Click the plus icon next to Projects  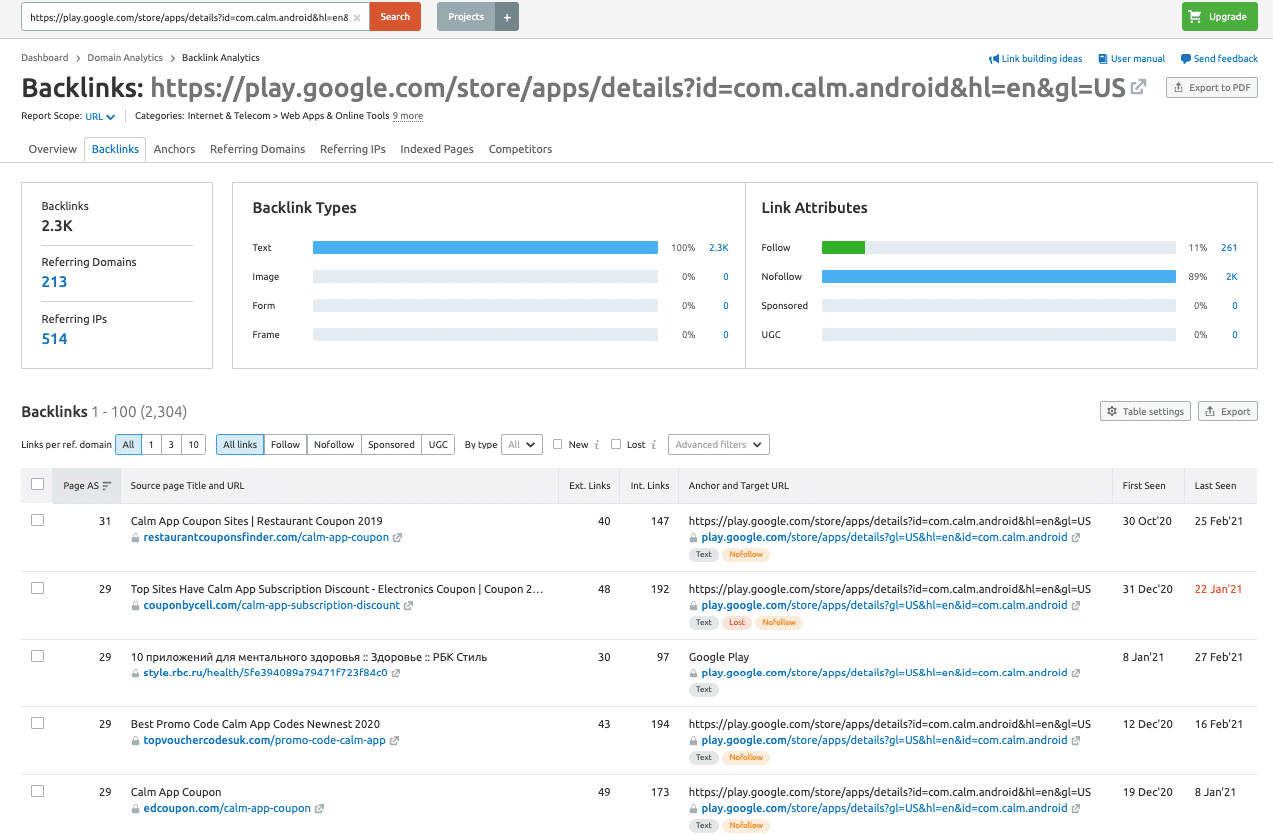[507, 17]
